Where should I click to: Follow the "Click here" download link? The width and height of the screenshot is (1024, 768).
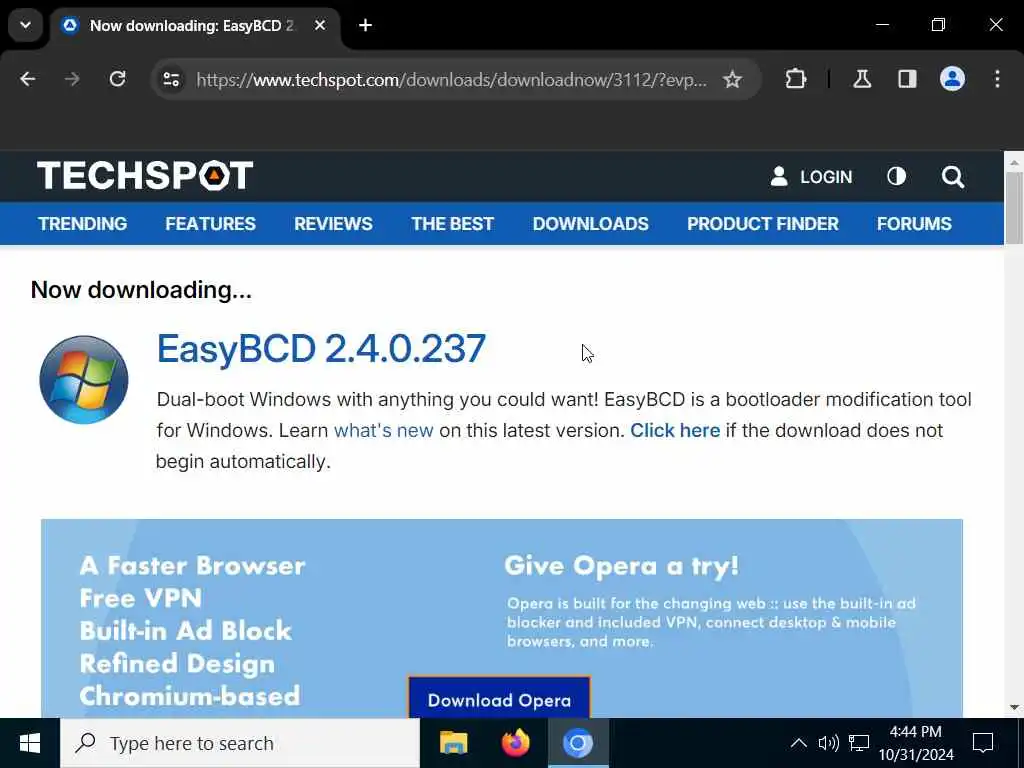pos(675,430)
